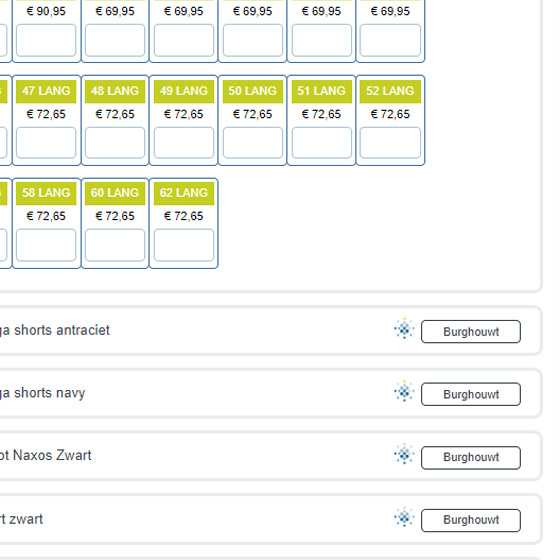560x560 pixels.
Task: Click quantity field under 60 LANG
Action: coord(115,245)
